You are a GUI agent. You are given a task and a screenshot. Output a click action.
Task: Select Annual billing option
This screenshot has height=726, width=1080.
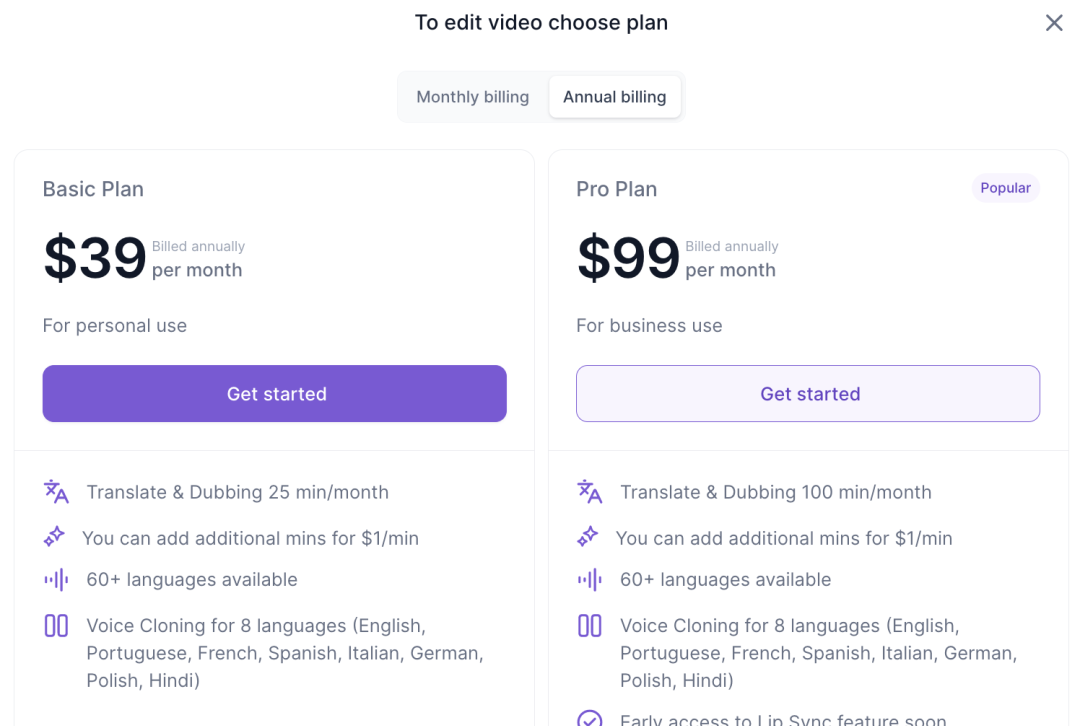614,97
